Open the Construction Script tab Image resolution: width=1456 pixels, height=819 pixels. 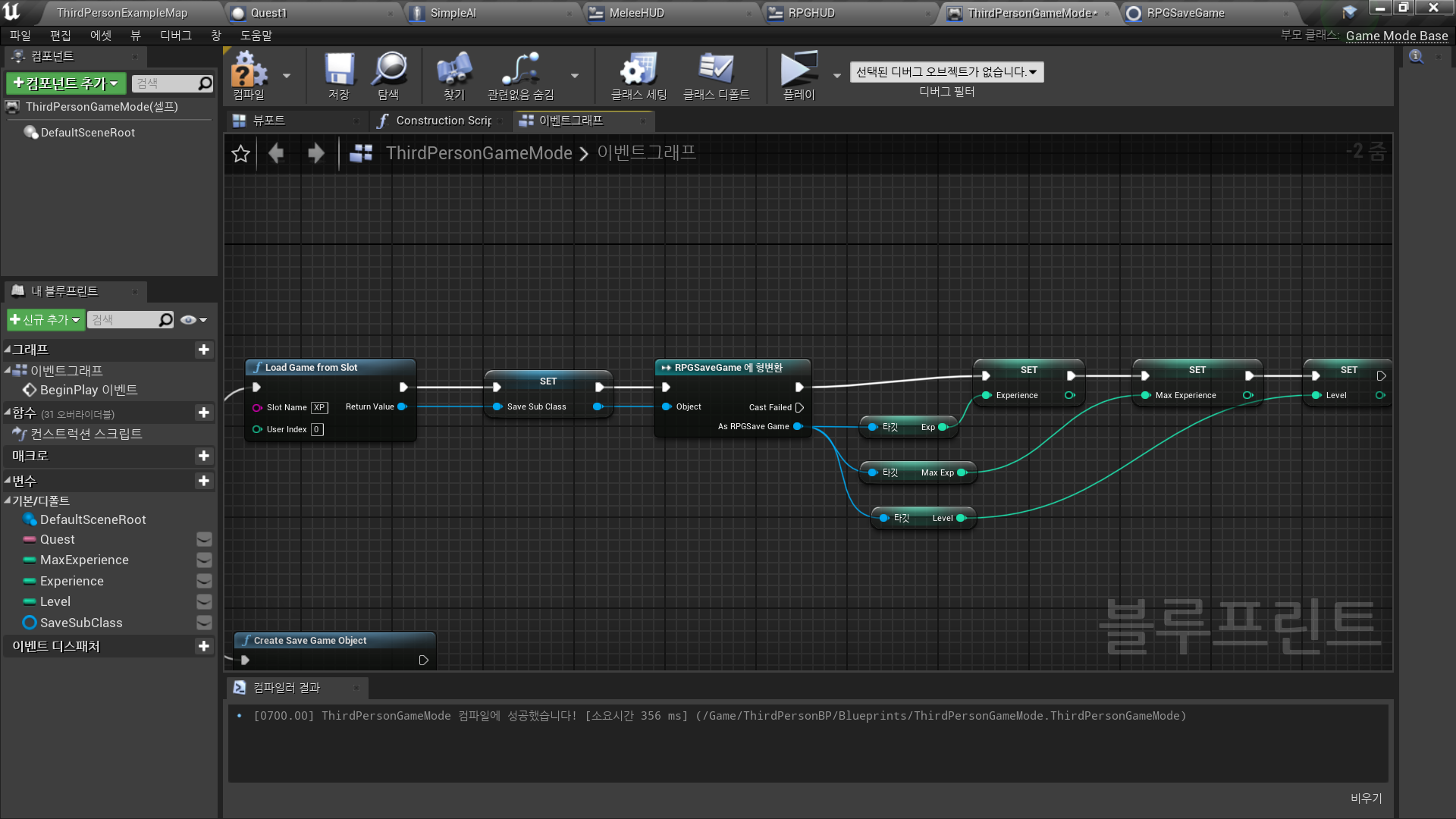click(443, 121)
